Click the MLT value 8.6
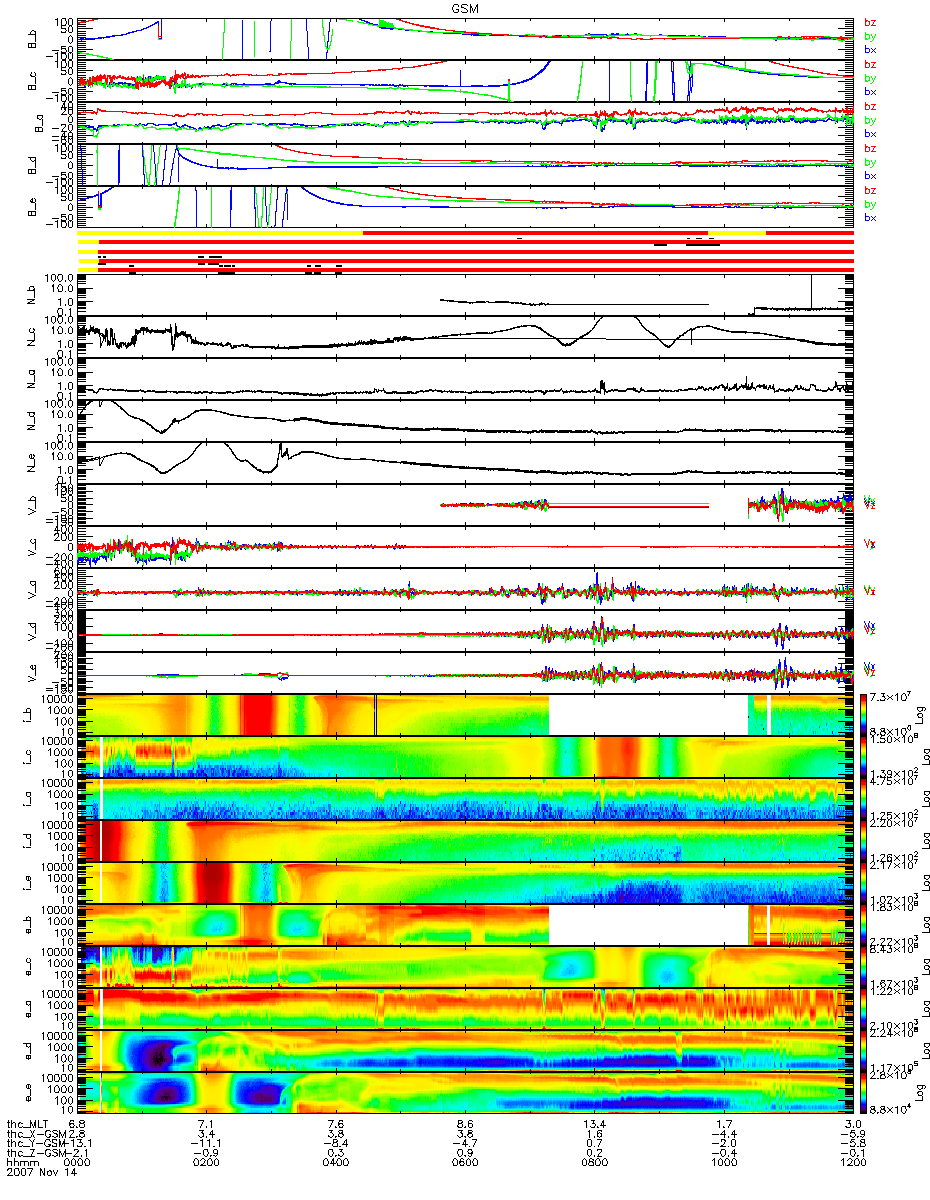This screenshot has width=930, height=1200. (466, 1123)
